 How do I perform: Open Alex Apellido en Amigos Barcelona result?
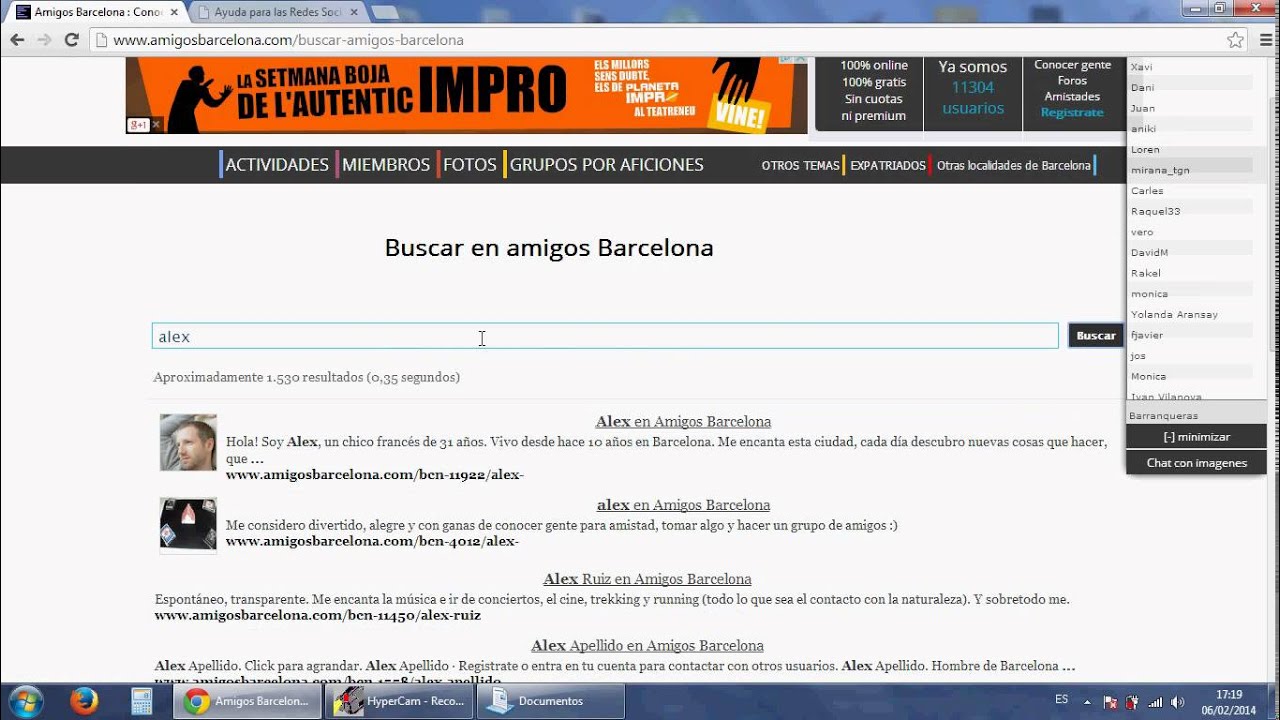click(647, 646)
